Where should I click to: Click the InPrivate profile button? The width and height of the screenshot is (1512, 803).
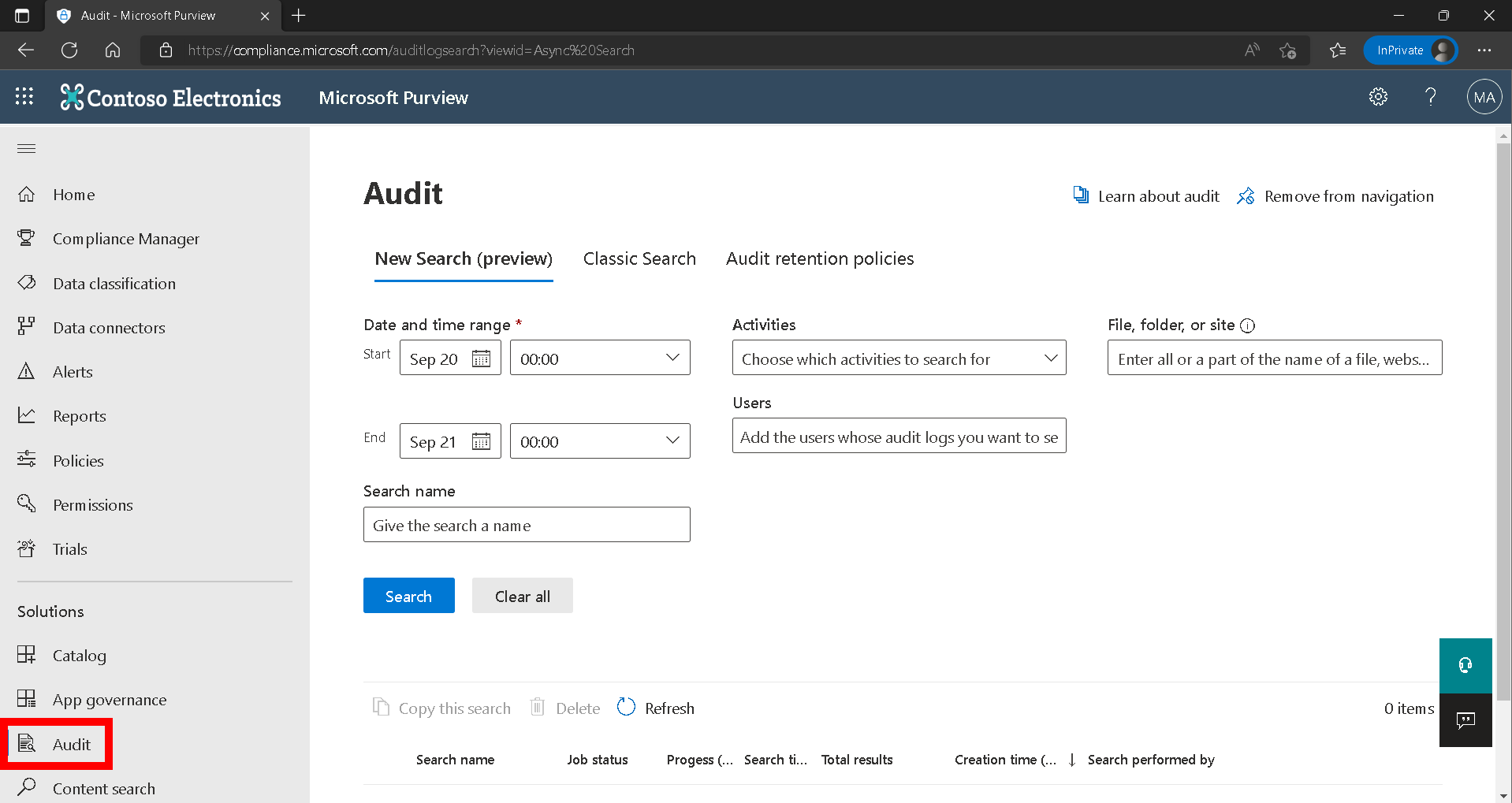[1410, 50]
